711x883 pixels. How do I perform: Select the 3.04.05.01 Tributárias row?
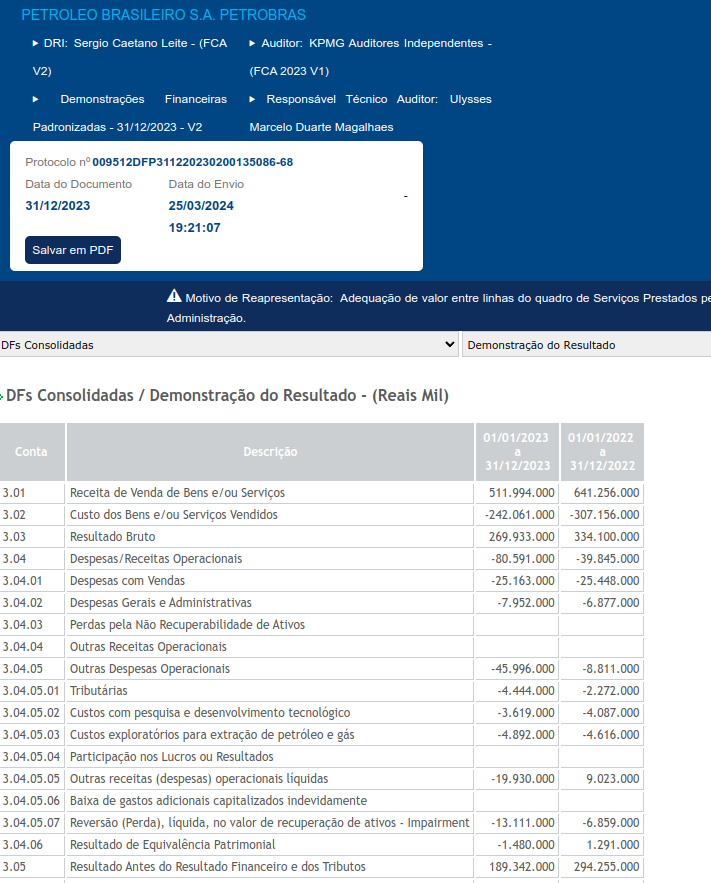pos(321,690)
